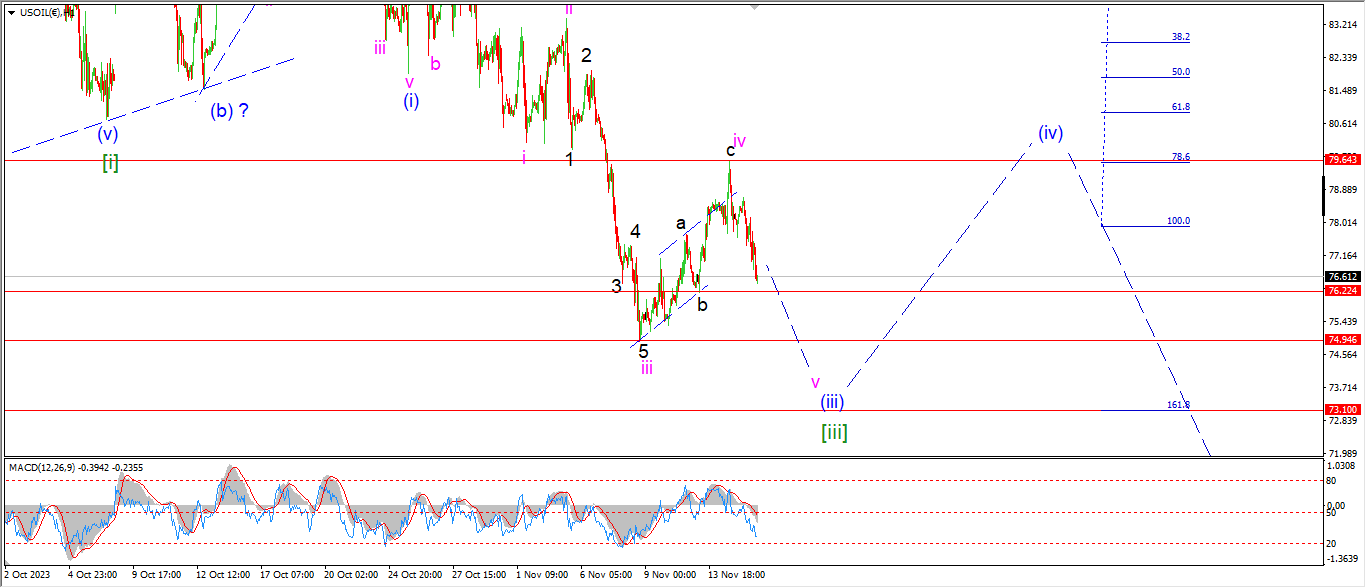Click the 100.0 Fibonacci level label
Viewport: 1366px width, 588px height.
point(1178,221)
